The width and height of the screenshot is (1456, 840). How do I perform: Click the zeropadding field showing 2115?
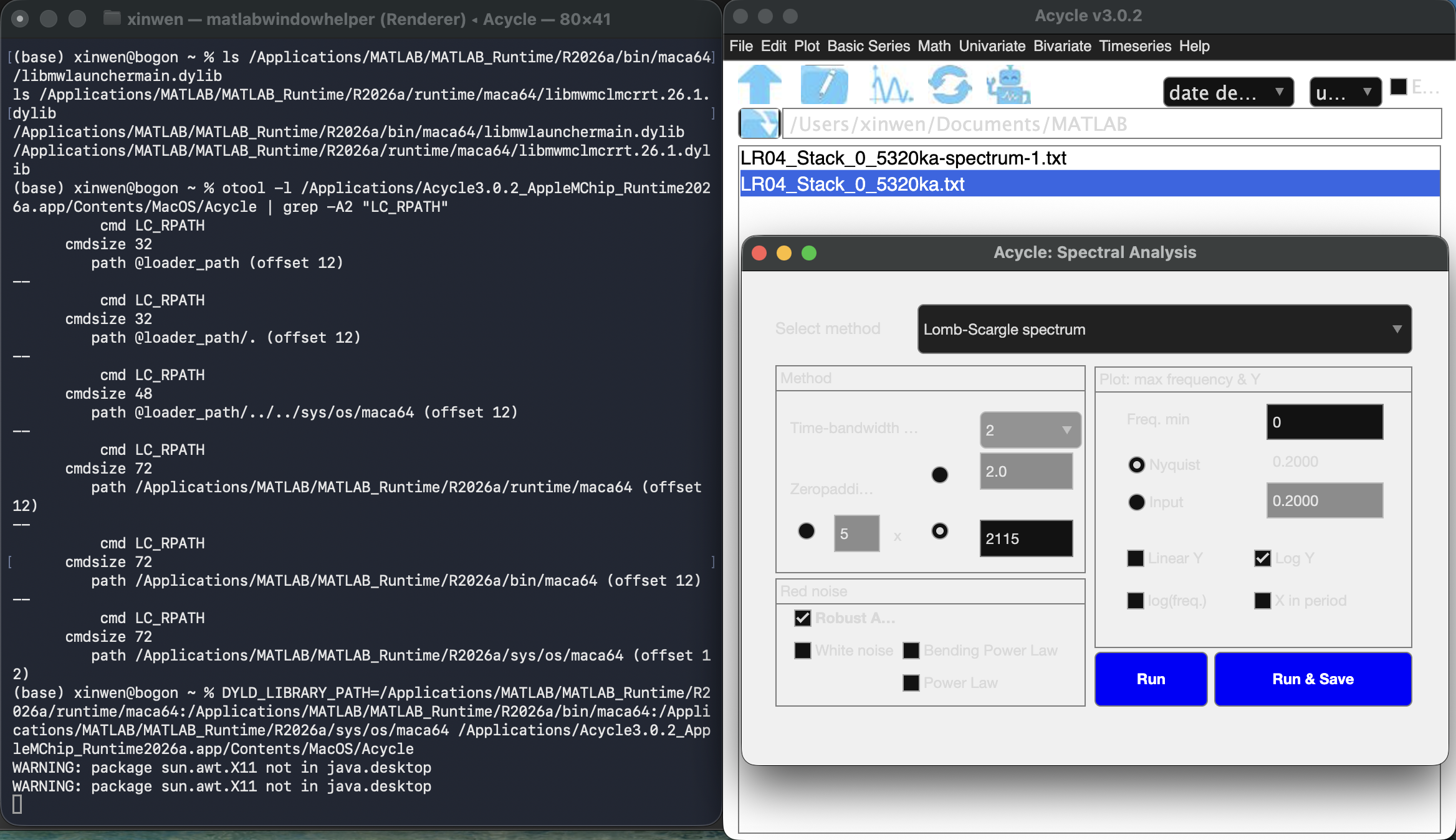(1026, 538)
